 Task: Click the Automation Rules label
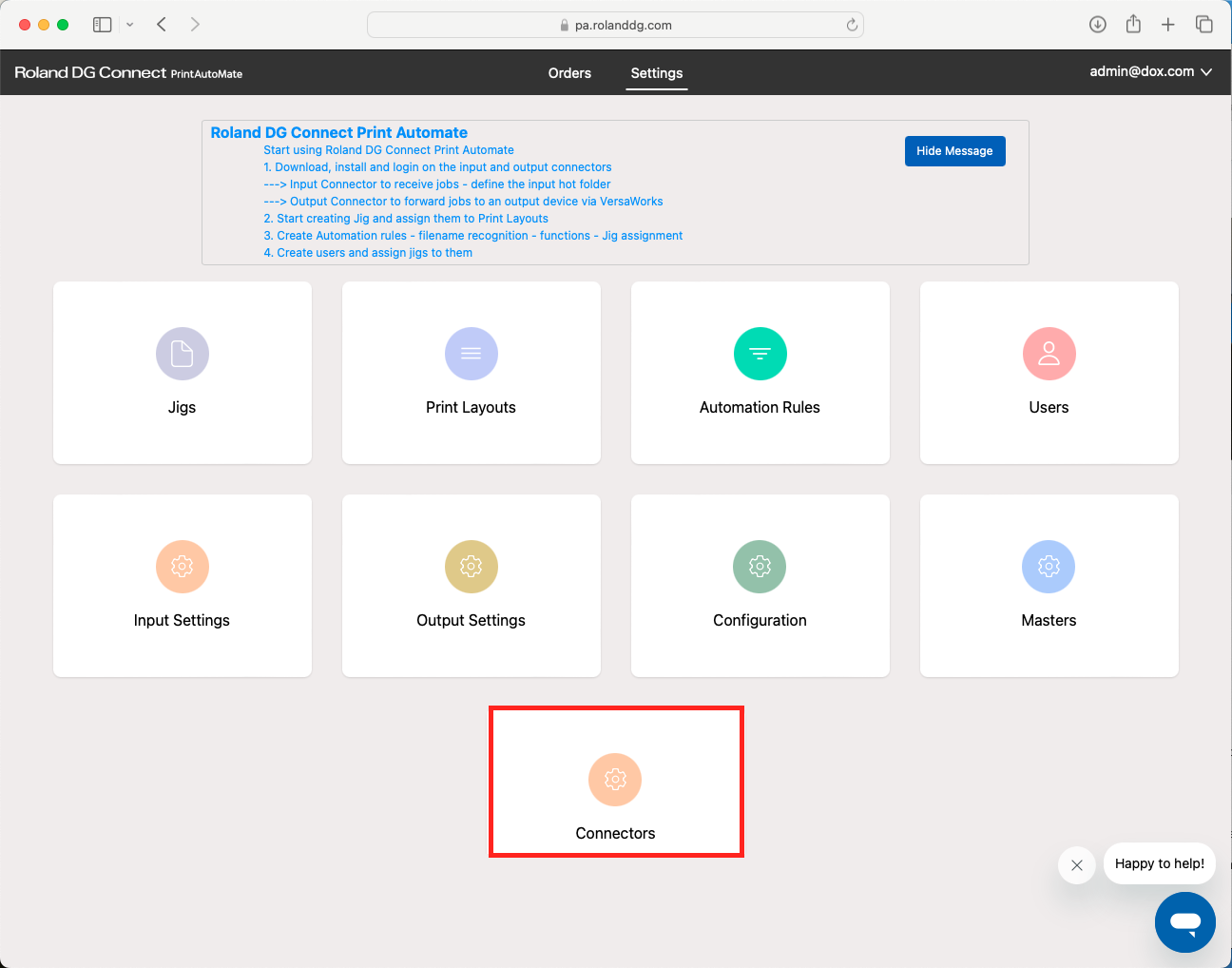[760, 407]
